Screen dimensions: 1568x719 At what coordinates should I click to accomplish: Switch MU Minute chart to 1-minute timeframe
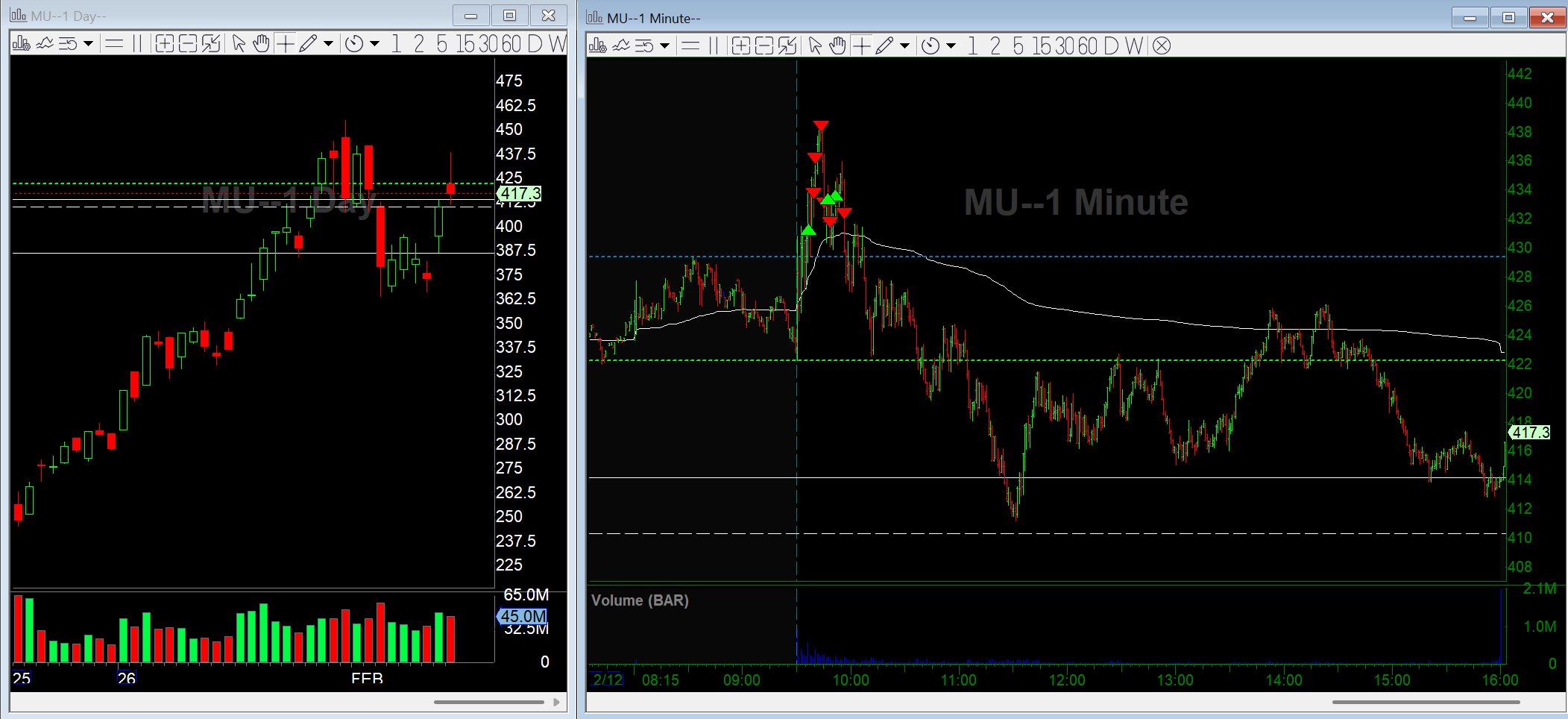pos(972,46)
